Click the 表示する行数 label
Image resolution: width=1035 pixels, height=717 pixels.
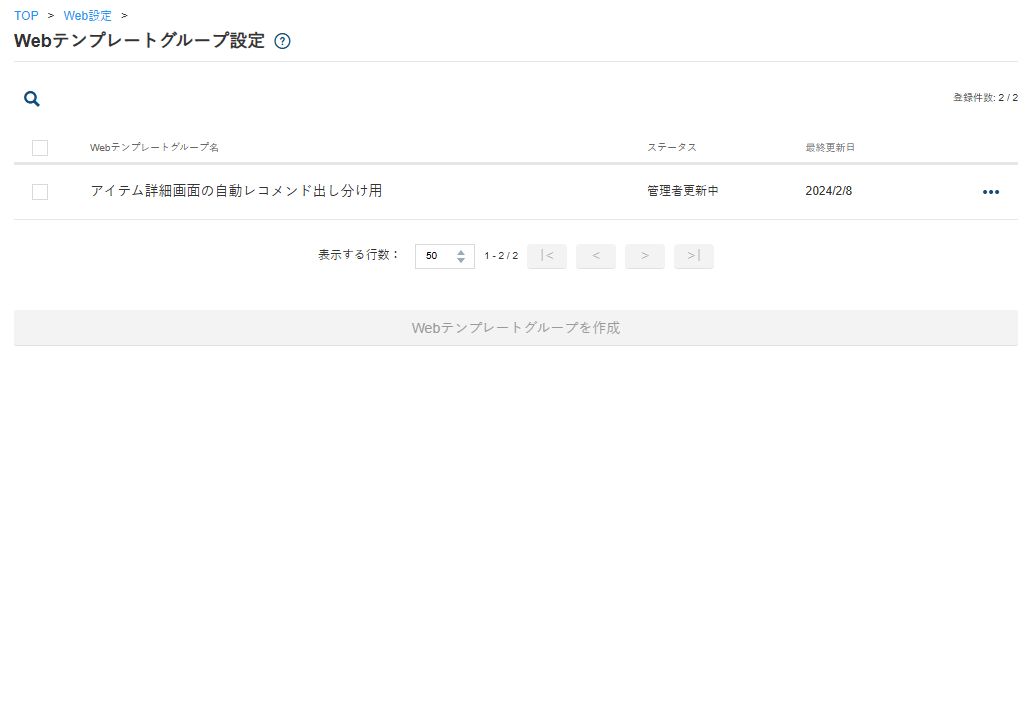pos(359,255)
